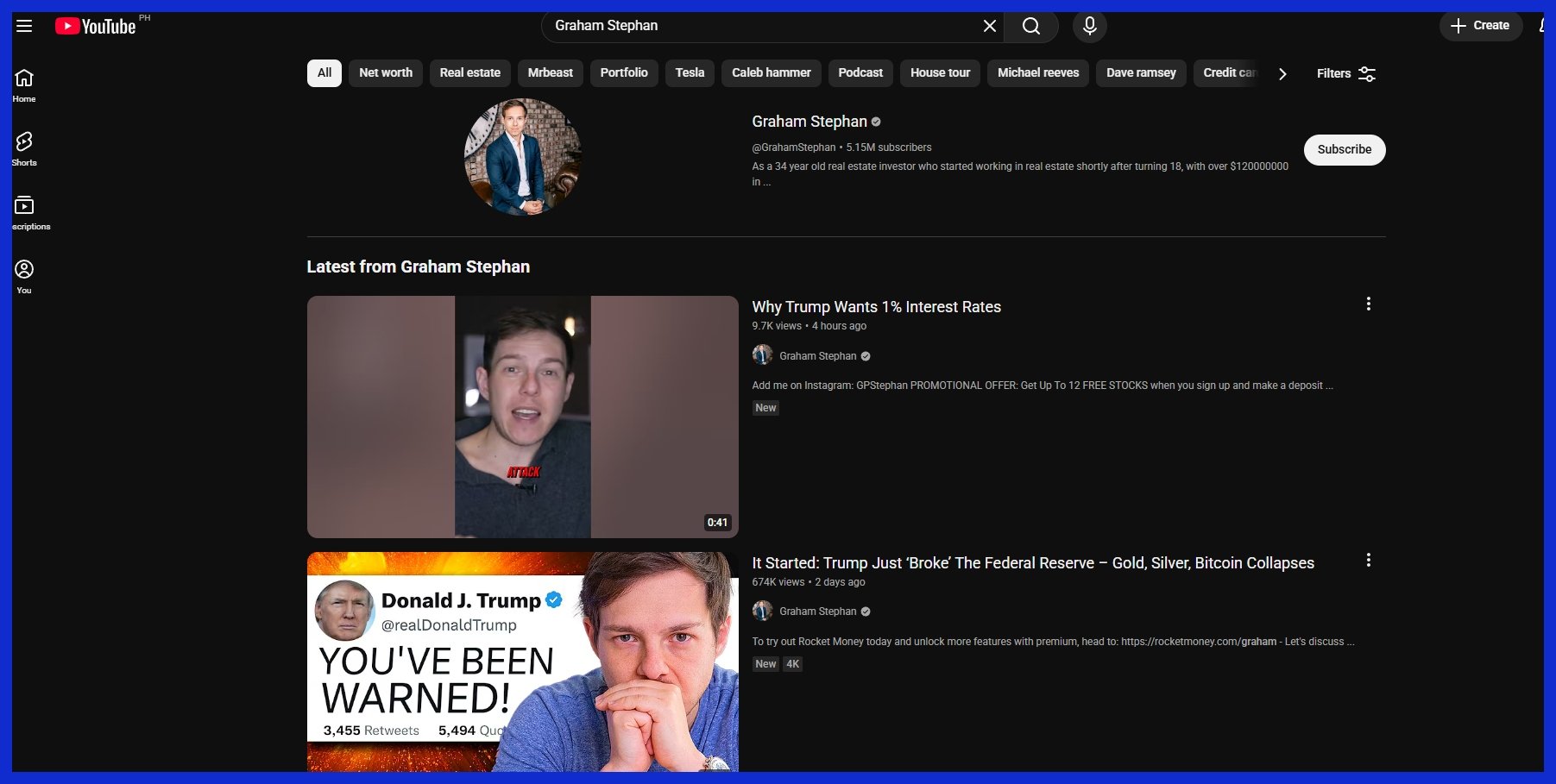Subscribe to Graham Stephan channel
The image size is (1556, 784).
click(x=1344, y=150)
